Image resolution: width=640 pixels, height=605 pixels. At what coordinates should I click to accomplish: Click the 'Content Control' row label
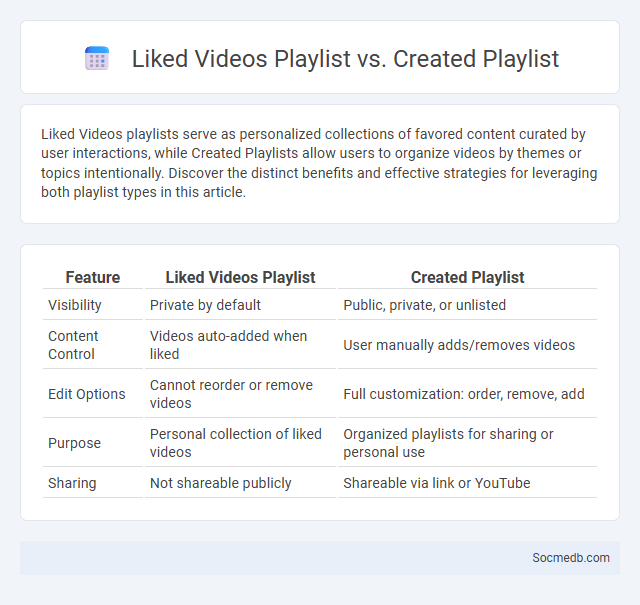point(73,345)
